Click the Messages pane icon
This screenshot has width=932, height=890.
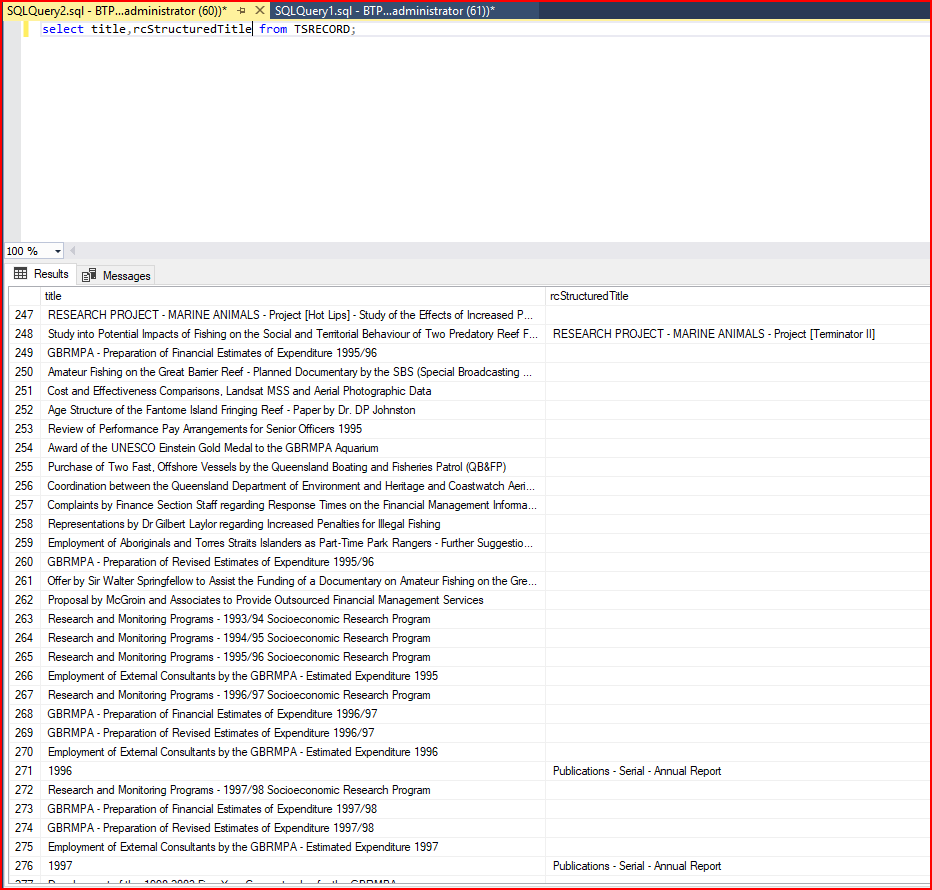click(90, 274)
